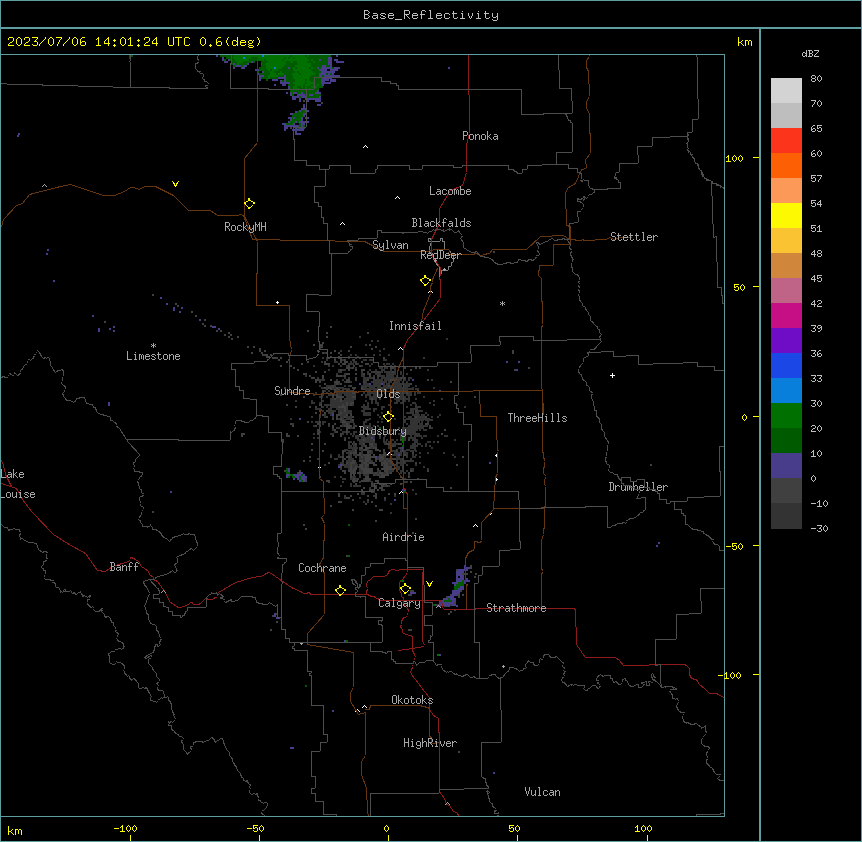
Task: Click the -50 tick label on bottom axis
Action: [255, 828]
